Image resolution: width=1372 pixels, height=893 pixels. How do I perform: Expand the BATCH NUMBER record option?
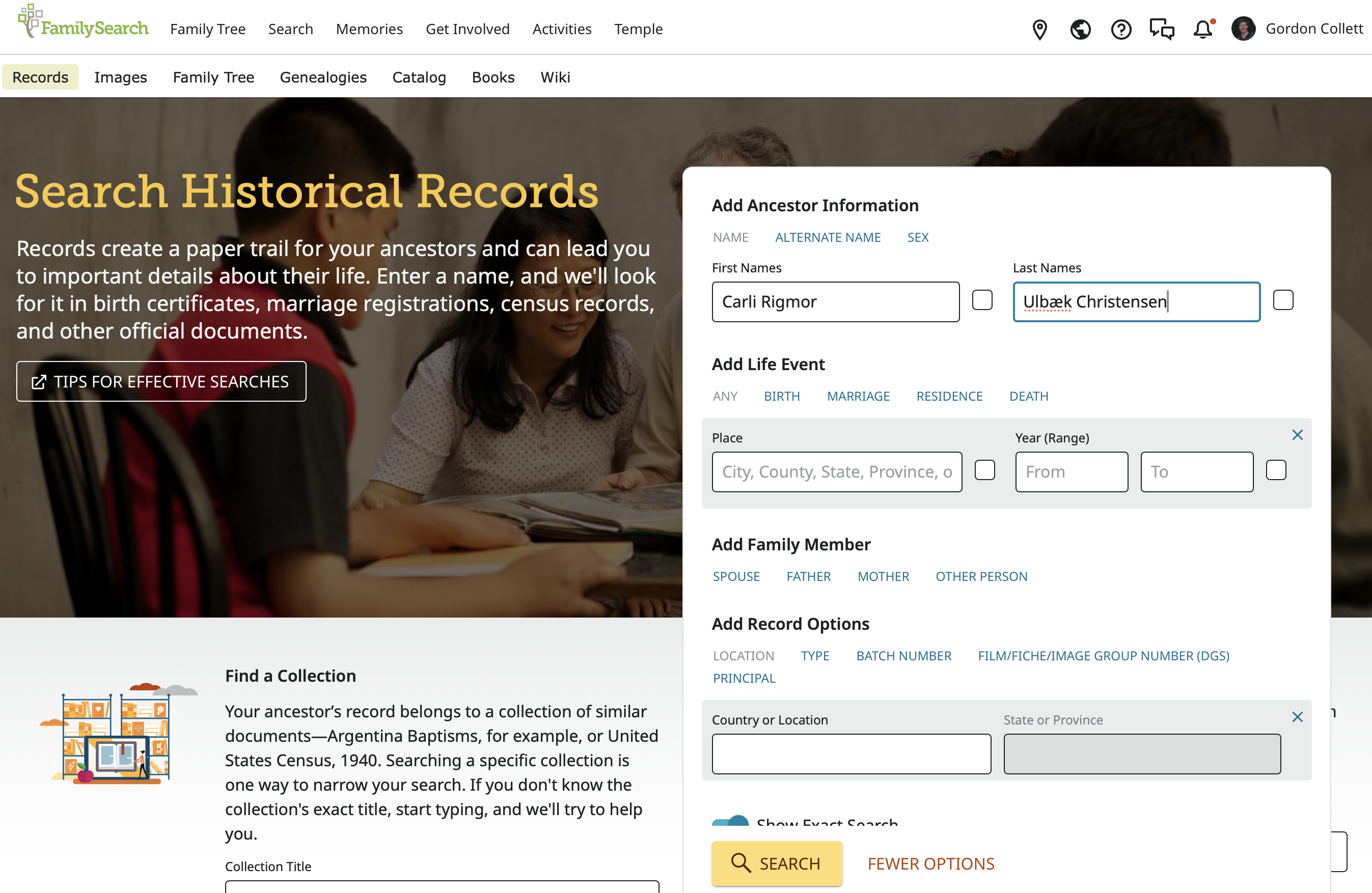[x=903, y=656]
